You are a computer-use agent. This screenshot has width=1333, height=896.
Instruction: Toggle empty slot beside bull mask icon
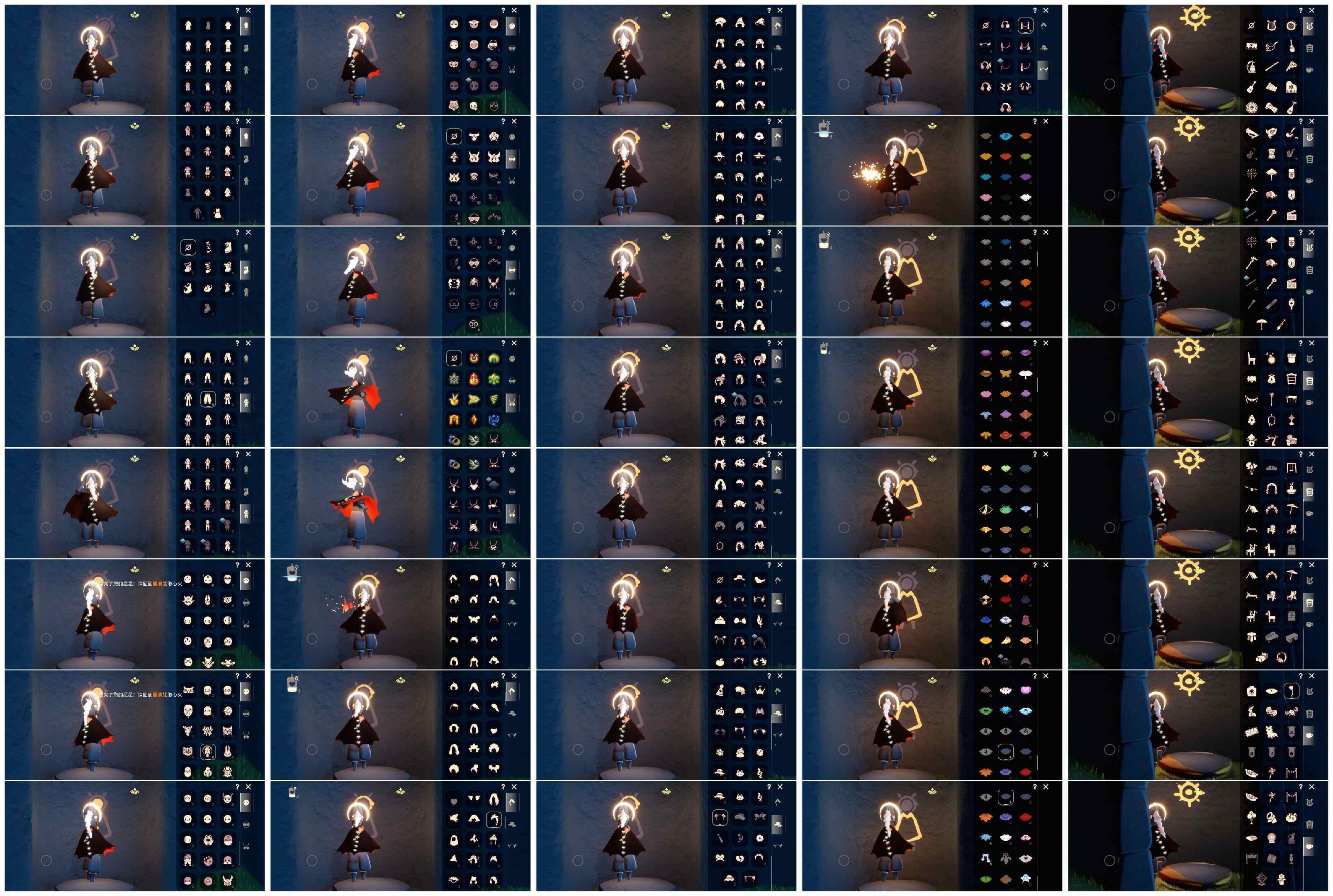pos(454,136)
